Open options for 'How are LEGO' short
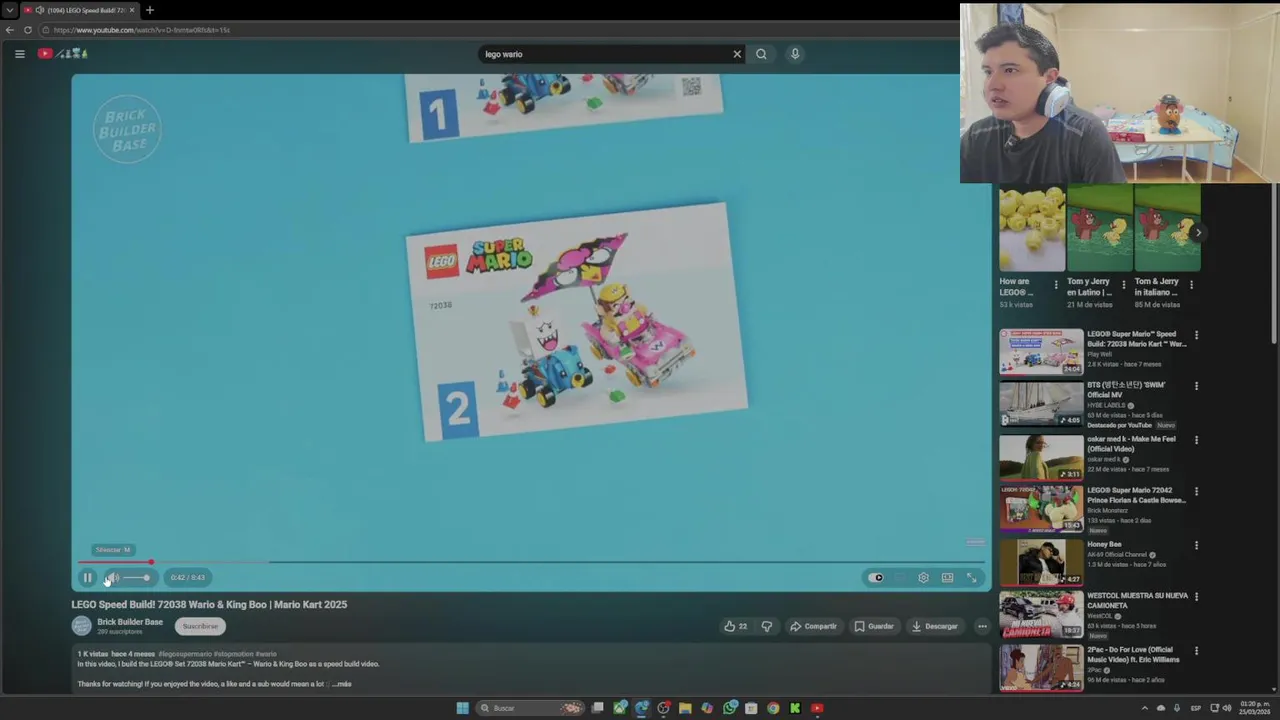The height and width of the screenshot is (720, 1280). click(x=1056, y=285)
